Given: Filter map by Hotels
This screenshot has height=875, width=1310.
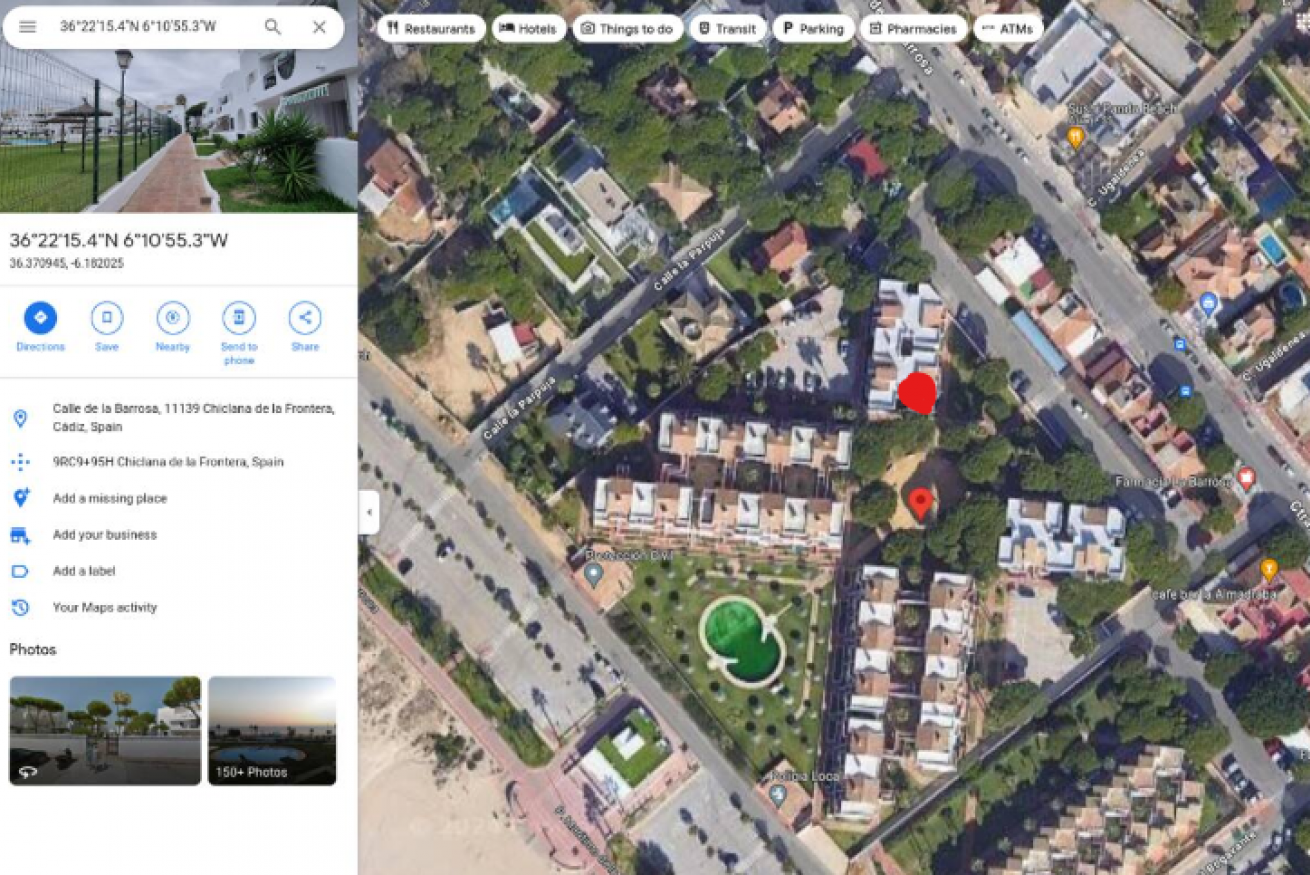Looking at the screenshot, I should coord(528,29).
